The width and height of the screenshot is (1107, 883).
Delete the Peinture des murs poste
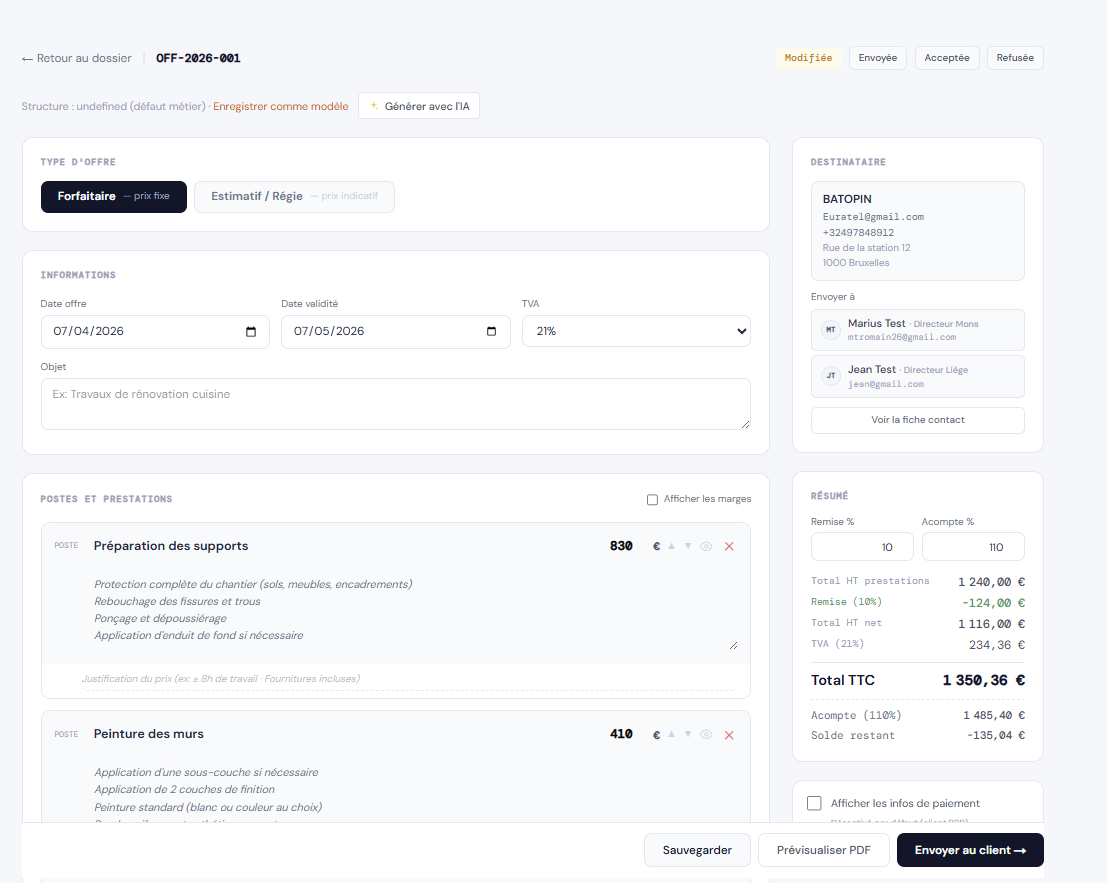tap(729, 735)
